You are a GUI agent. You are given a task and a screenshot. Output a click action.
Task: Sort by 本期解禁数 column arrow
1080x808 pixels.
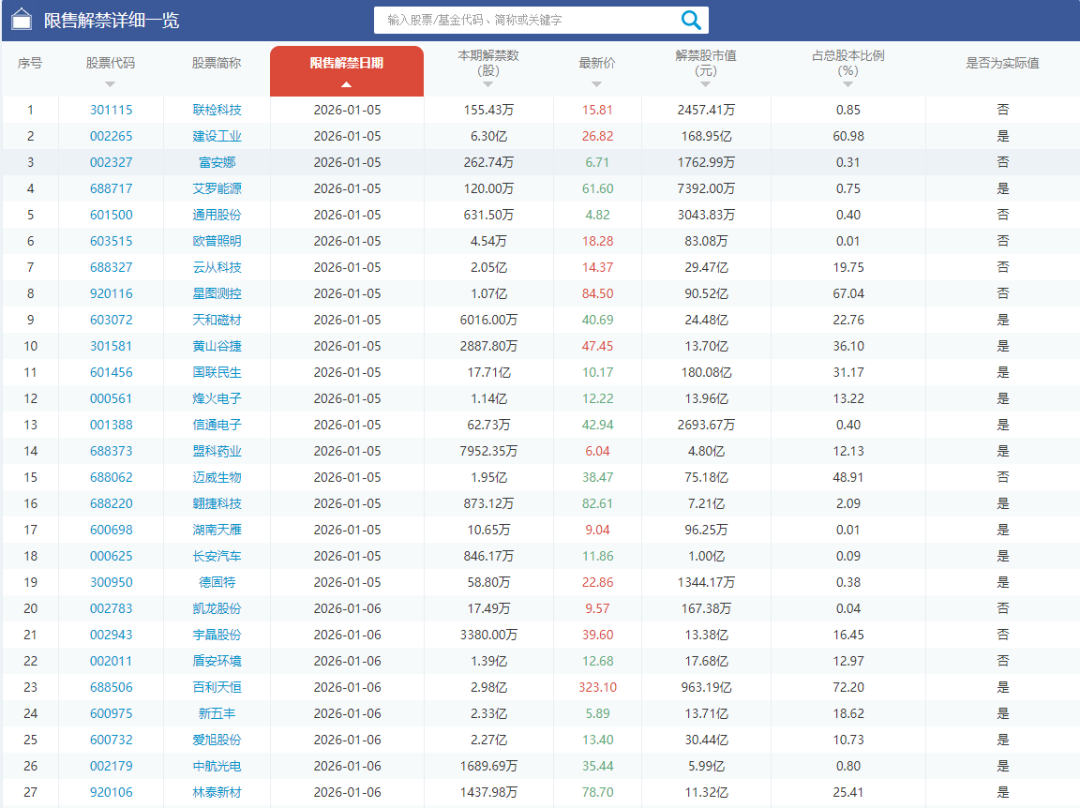pyautogui.click(x=488, y=84)
